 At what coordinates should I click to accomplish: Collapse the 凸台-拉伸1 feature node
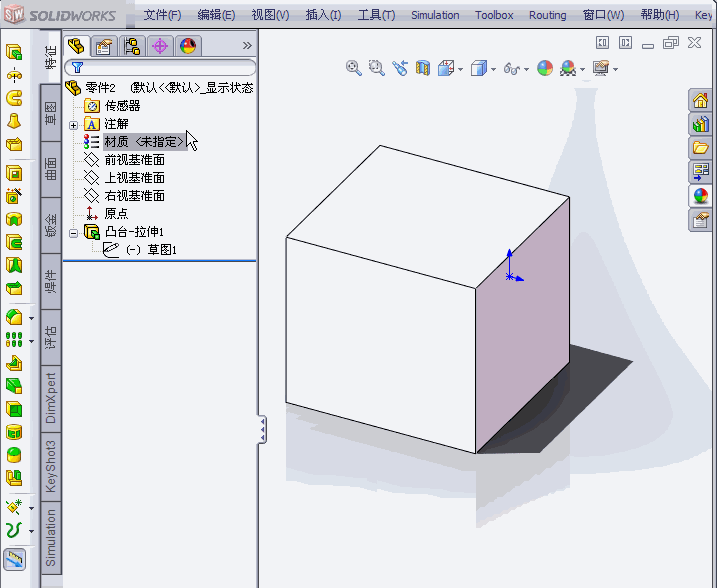[x=73, y=233]
